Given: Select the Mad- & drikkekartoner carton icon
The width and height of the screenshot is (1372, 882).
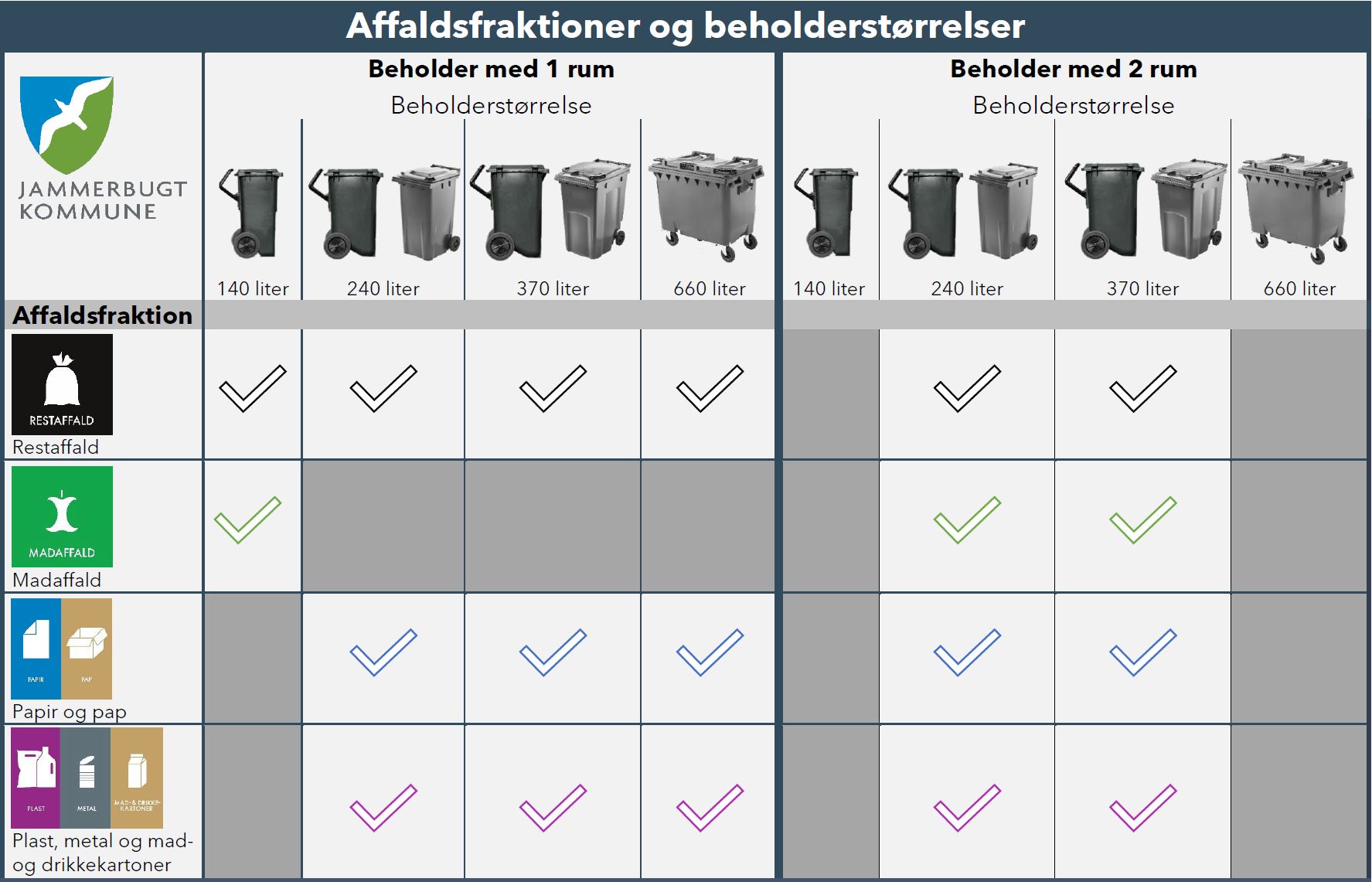Looking at the screenshot, I should point(137,778).
